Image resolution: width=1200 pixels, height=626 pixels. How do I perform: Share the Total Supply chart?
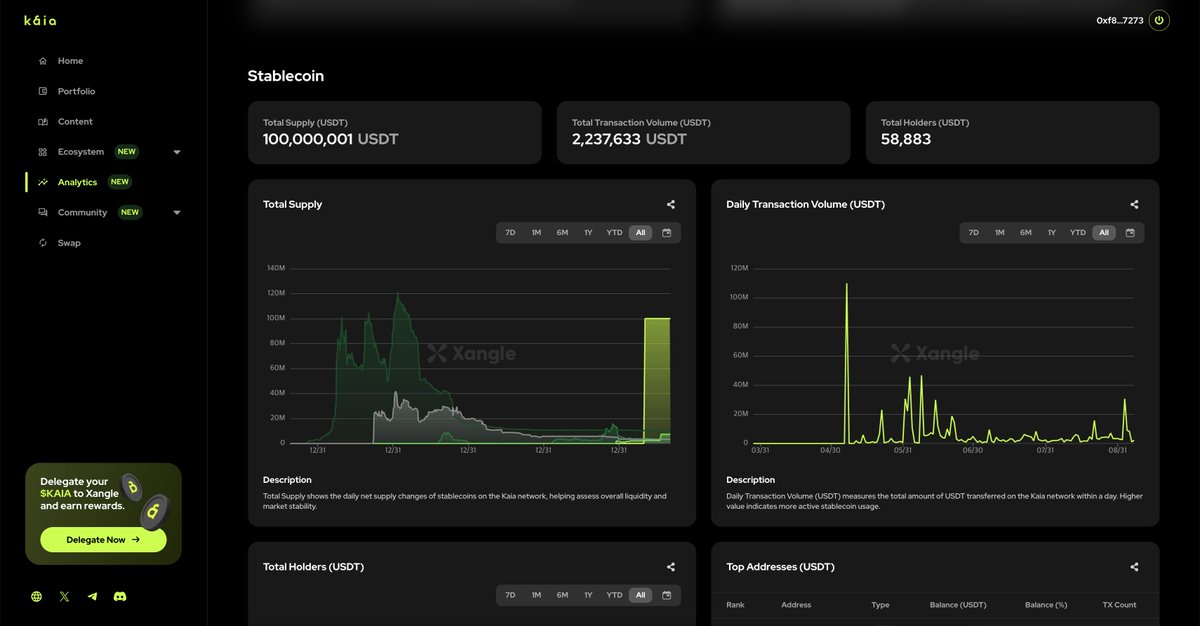coord(671,204)
